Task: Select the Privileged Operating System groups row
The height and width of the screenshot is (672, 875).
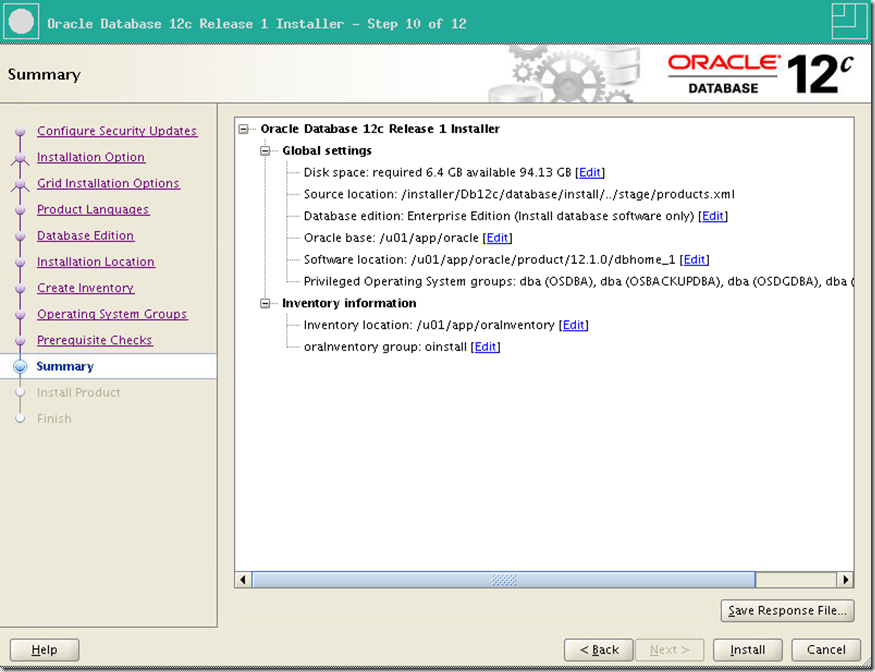Action: click(x=578, y=281)
